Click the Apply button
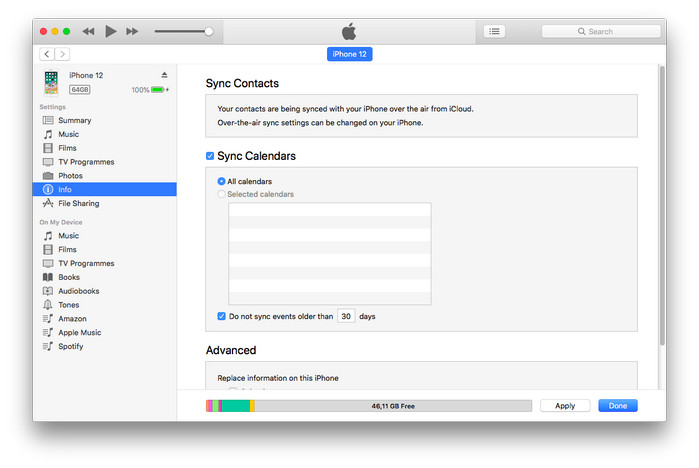The height and width of the screenshot is (468, 699). [565, 406]
